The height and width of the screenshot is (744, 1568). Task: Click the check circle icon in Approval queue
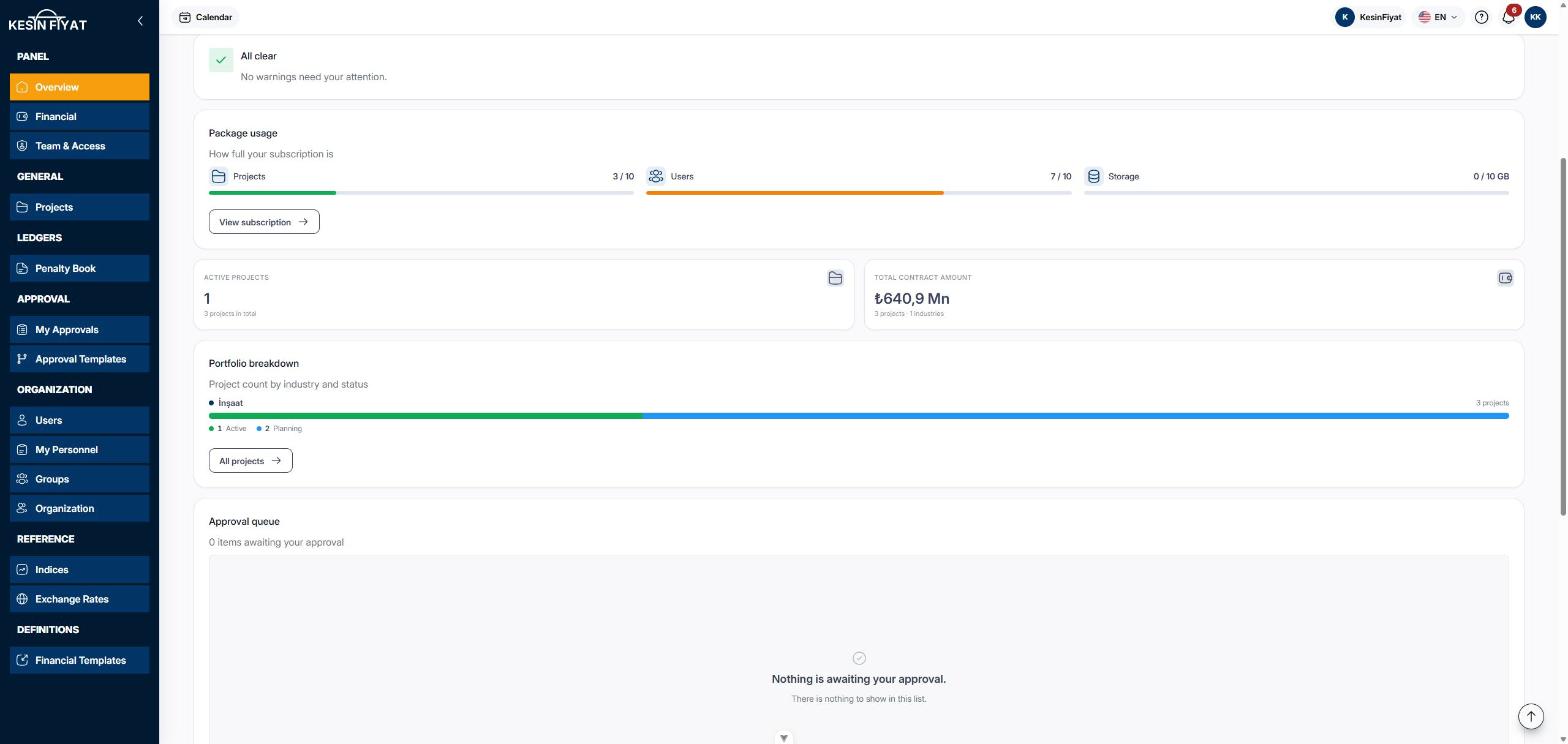coord(859,658)
